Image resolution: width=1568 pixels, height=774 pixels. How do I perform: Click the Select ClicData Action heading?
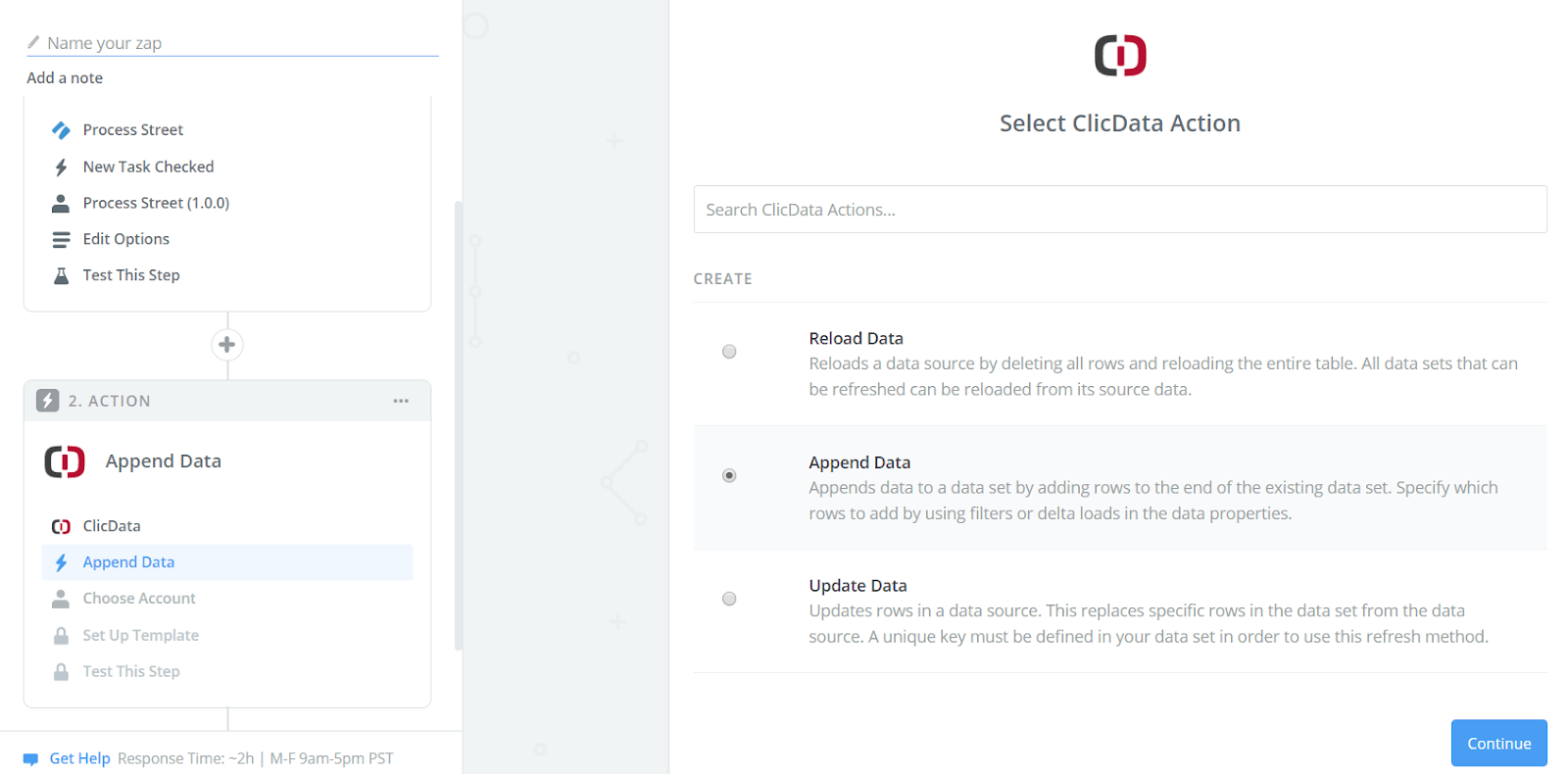coord(1120,123)
